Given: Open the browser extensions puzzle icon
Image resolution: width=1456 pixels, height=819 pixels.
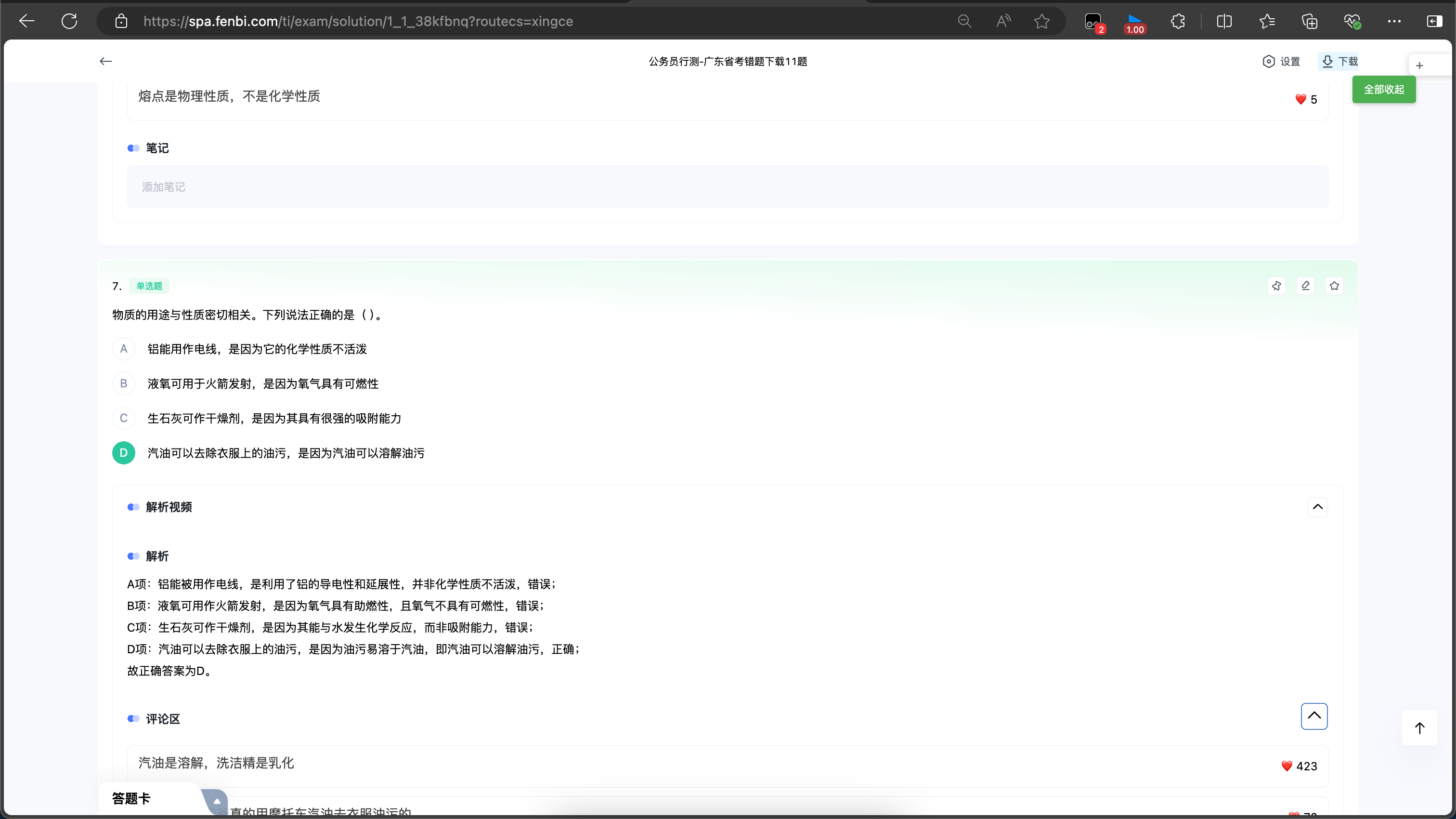Looking at the screenshot, I should pos(1178,22).
